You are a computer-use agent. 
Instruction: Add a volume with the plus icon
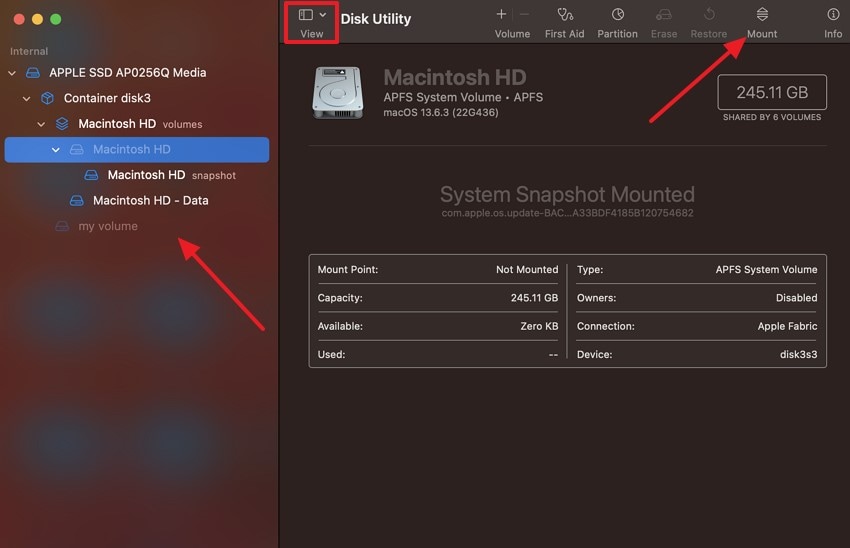(x=501, y=14)
